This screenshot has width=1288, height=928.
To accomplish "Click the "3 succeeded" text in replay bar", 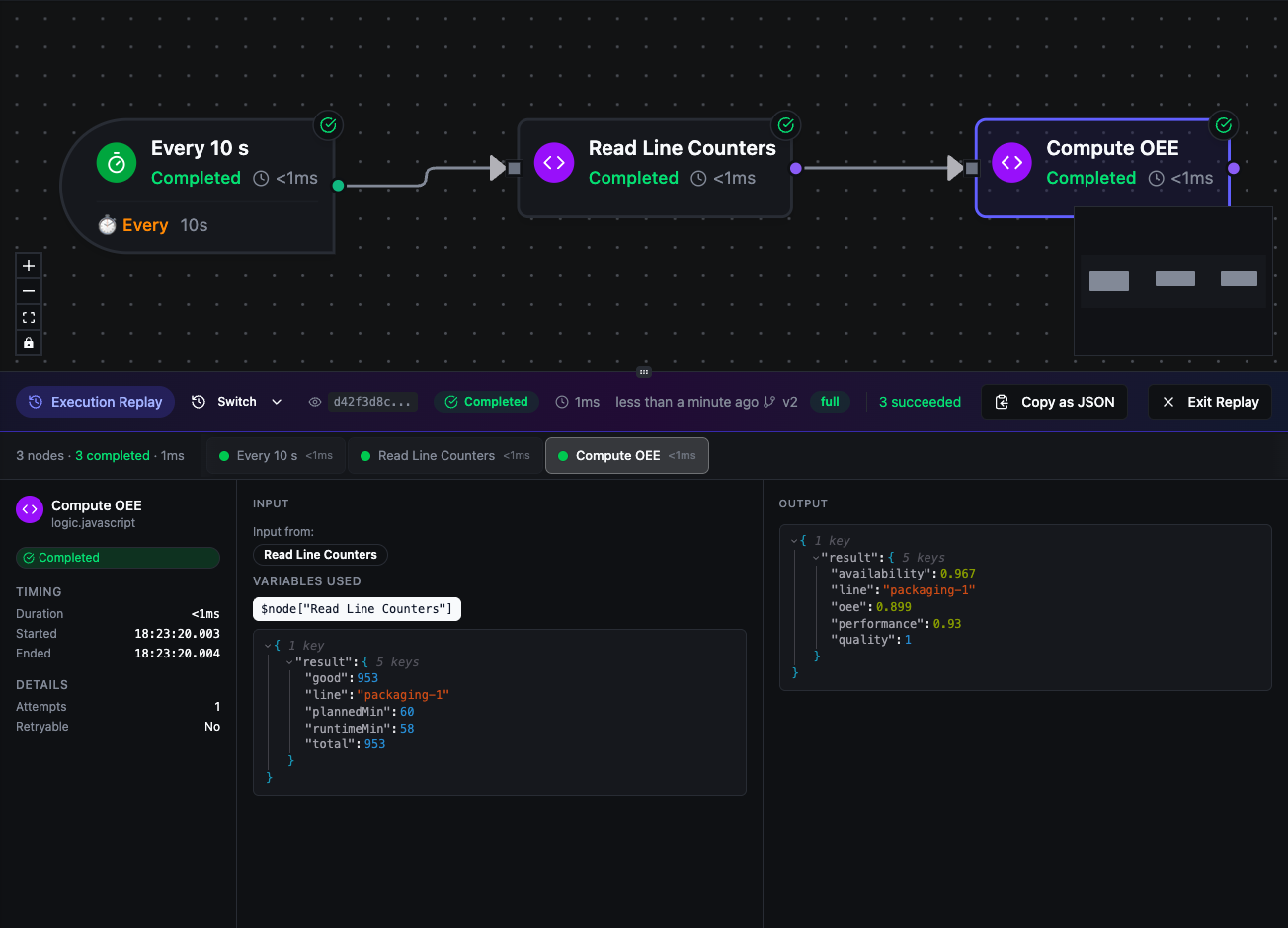I will pyautogui.click(x=920, y=402).
